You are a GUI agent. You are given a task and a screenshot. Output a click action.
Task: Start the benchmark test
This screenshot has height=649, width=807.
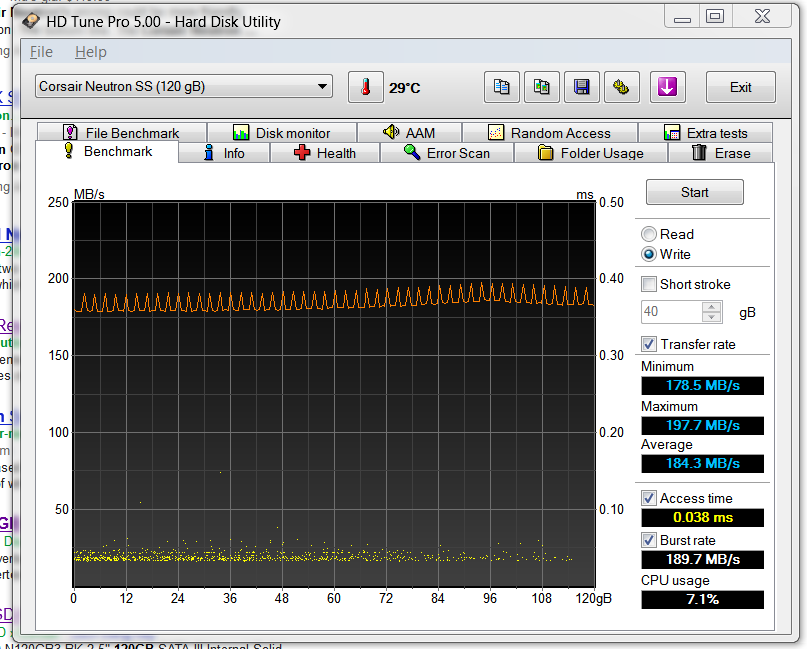[694, 192]
